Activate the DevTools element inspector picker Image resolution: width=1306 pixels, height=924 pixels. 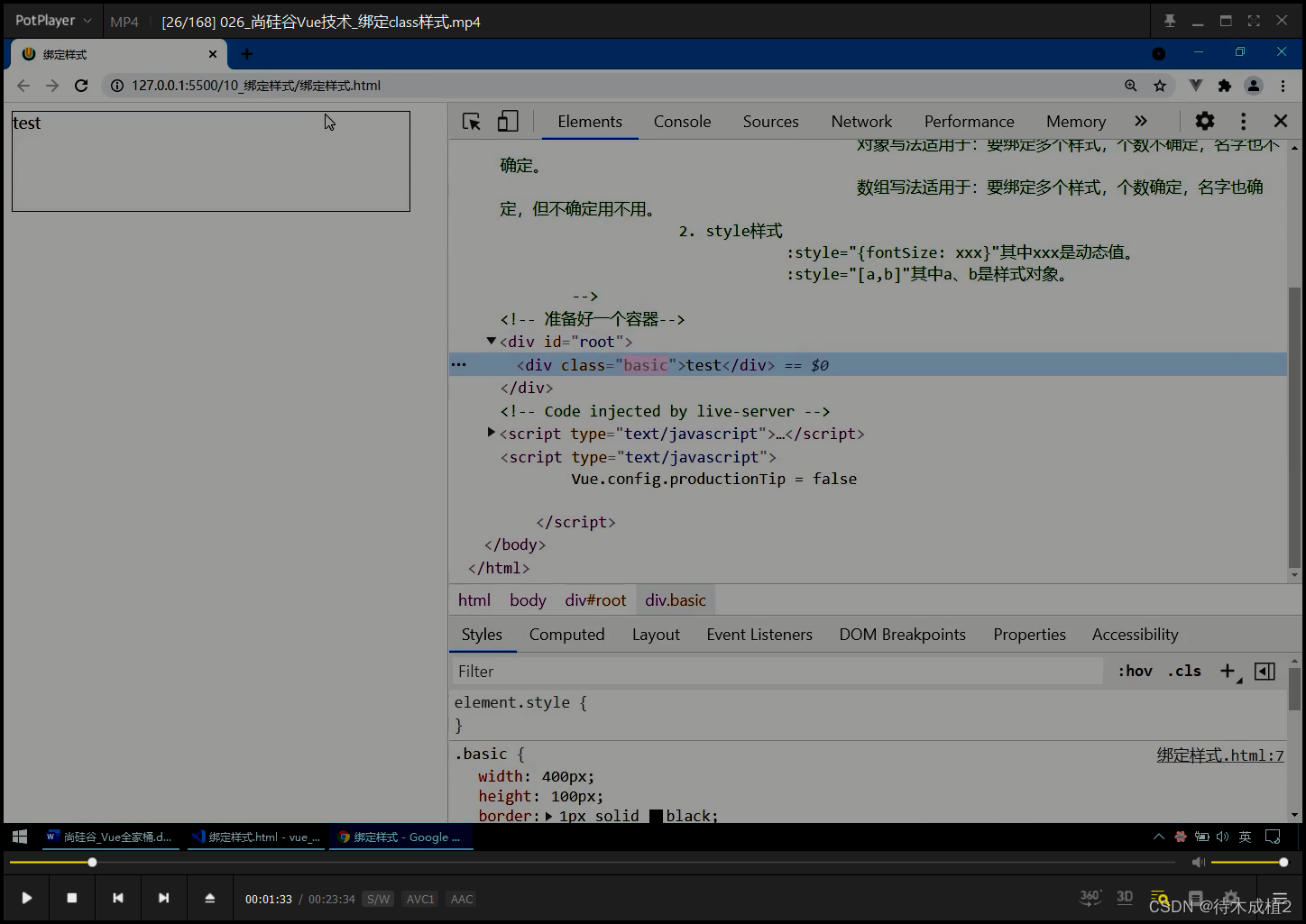[x=472, y=122]
